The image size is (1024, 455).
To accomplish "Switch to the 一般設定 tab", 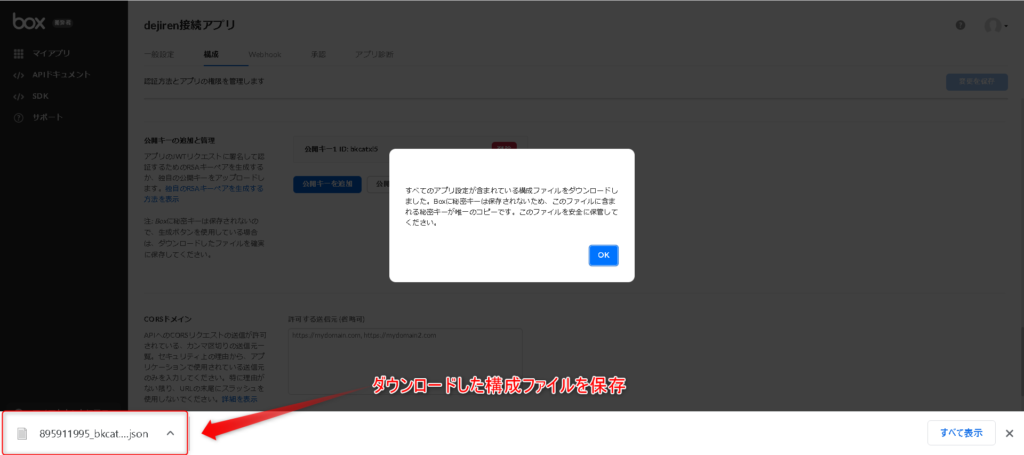I will 159,54.
